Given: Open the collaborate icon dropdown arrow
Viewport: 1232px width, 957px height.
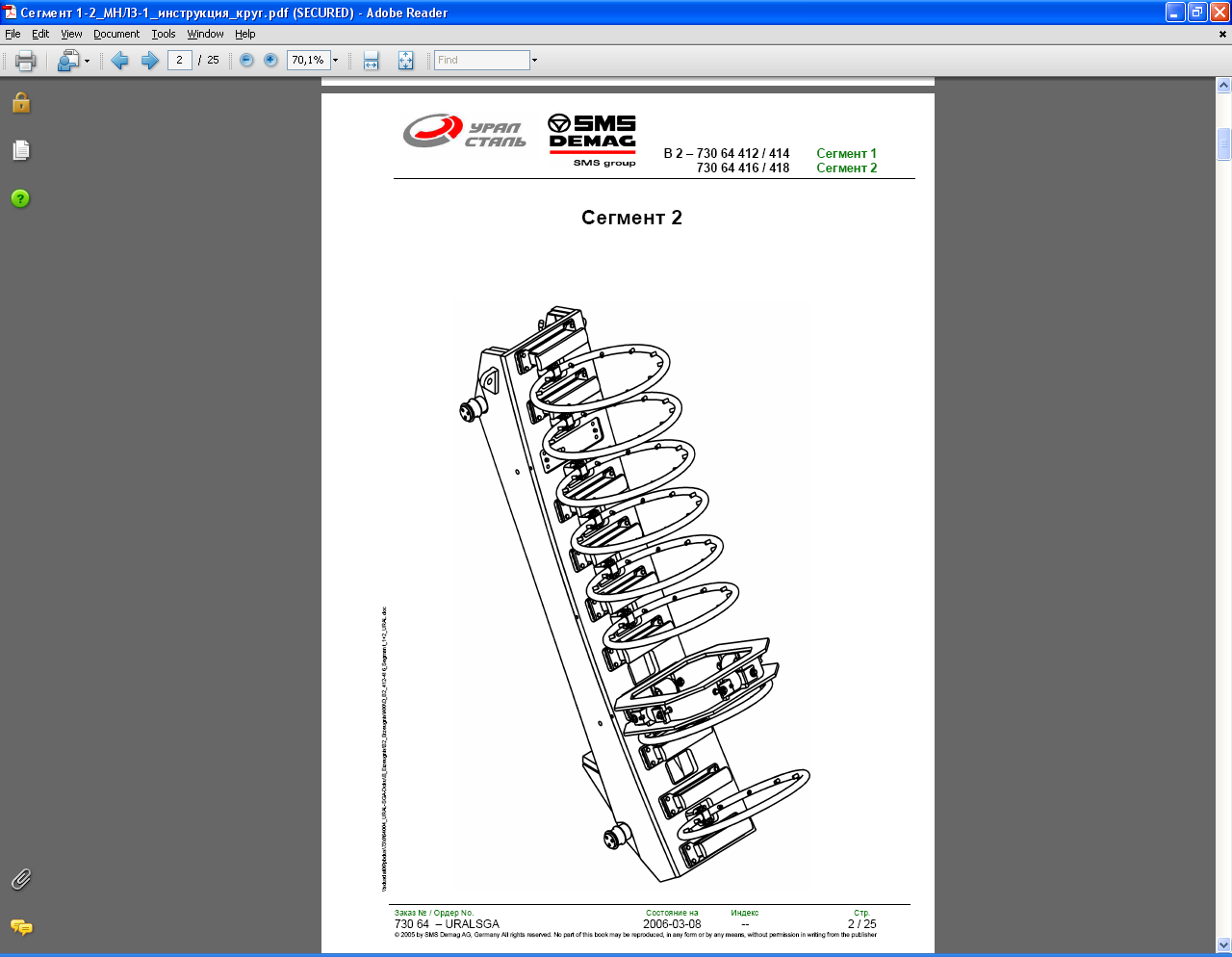Looking at the screenshot, I should click(x=87, y=61).
